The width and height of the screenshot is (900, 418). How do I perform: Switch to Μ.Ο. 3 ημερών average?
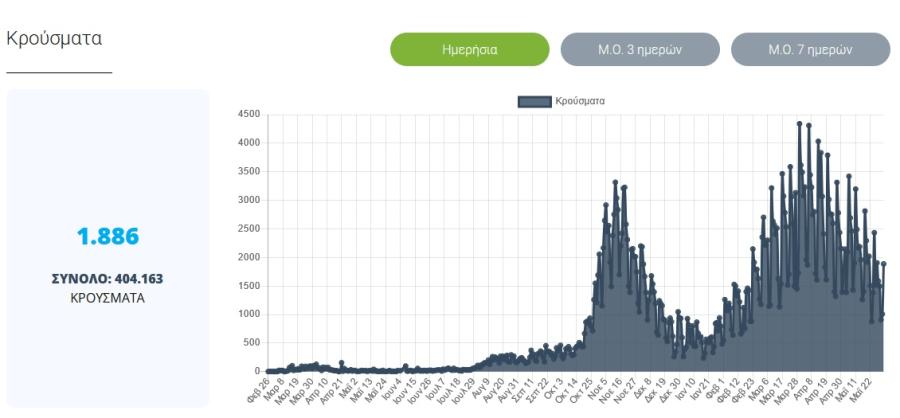[640, 49]
